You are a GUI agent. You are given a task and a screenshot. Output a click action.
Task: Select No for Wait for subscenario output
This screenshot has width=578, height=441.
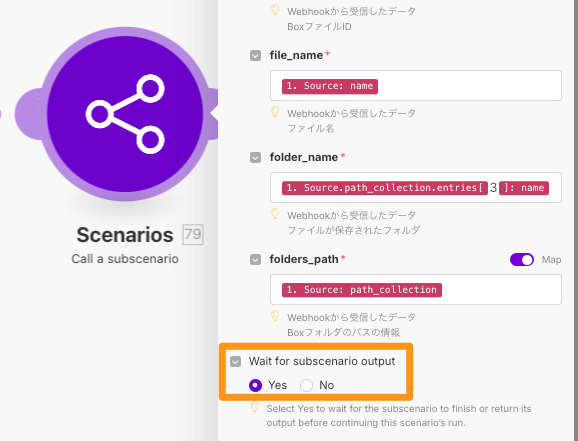pos(306,385)
